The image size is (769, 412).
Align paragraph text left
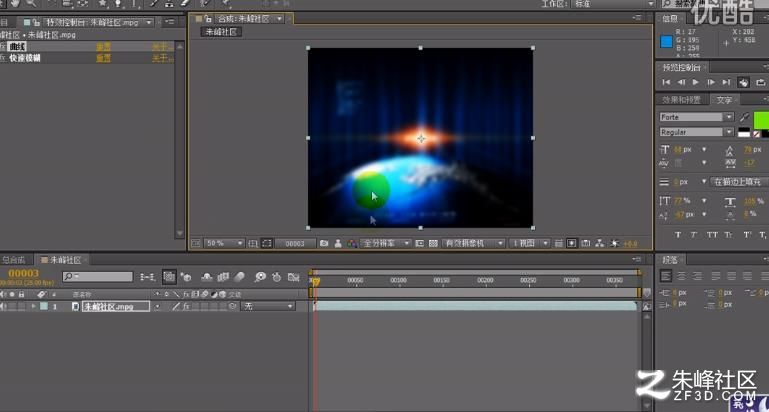[x=666, y=276]
